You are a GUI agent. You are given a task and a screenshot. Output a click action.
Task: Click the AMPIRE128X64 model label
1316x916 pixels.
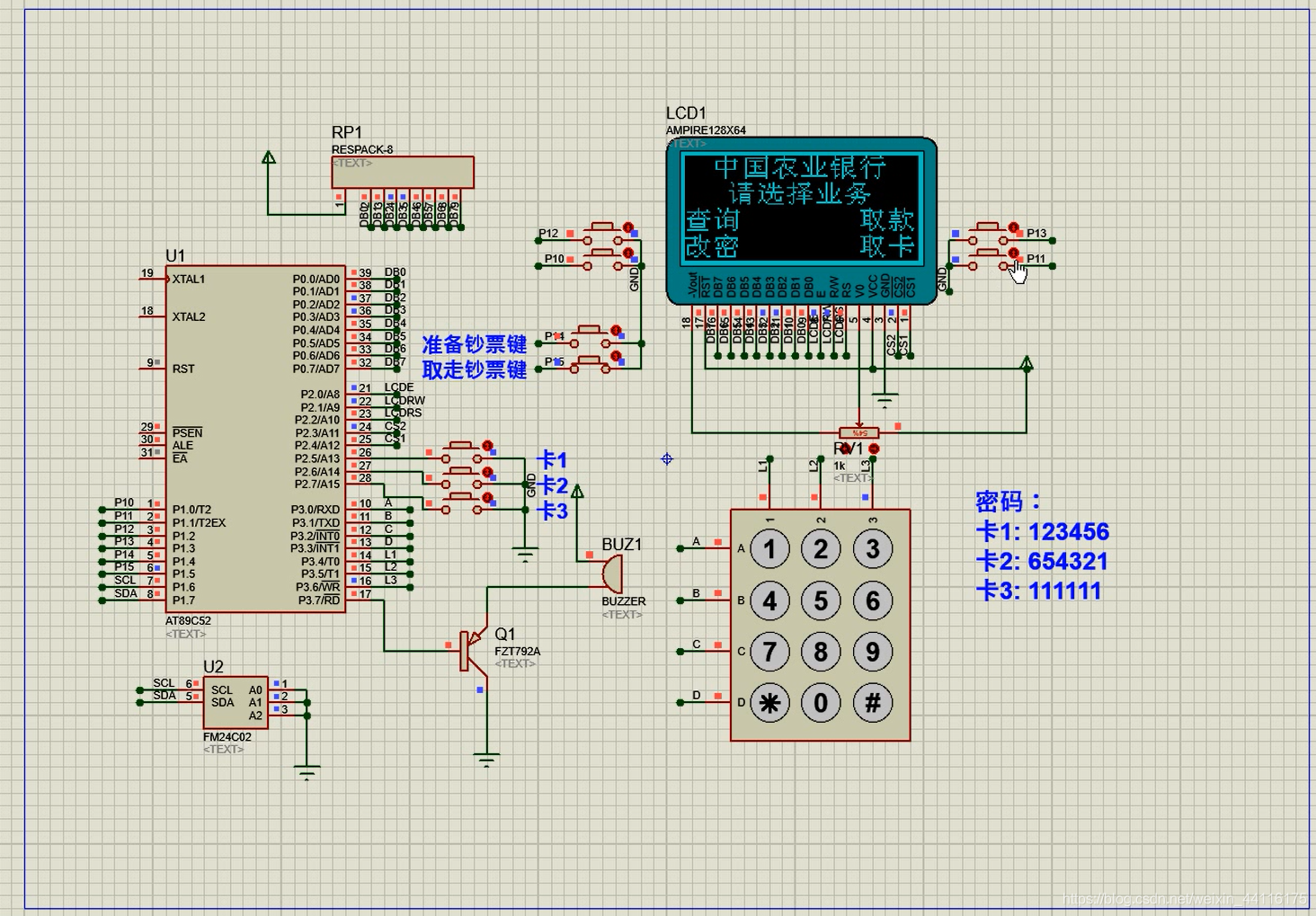coord(706,130)
